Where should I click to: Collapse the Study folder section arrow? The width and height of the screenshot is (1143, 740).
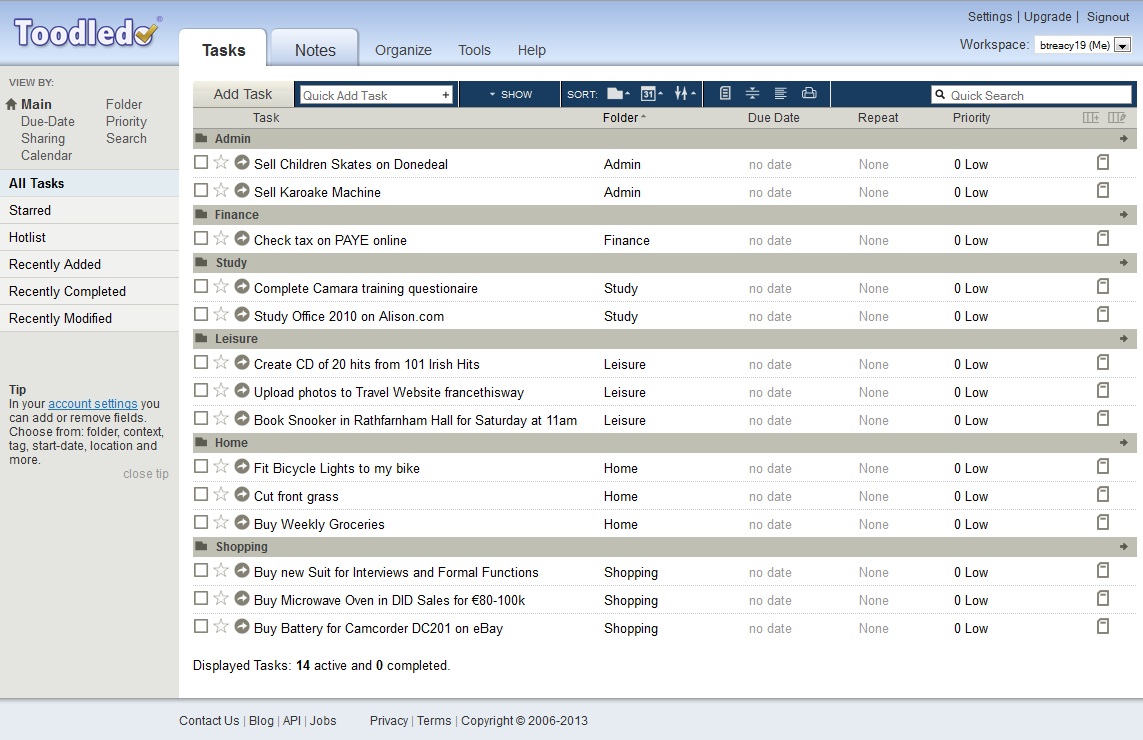pyautogui.click(x=1123, y=262)
